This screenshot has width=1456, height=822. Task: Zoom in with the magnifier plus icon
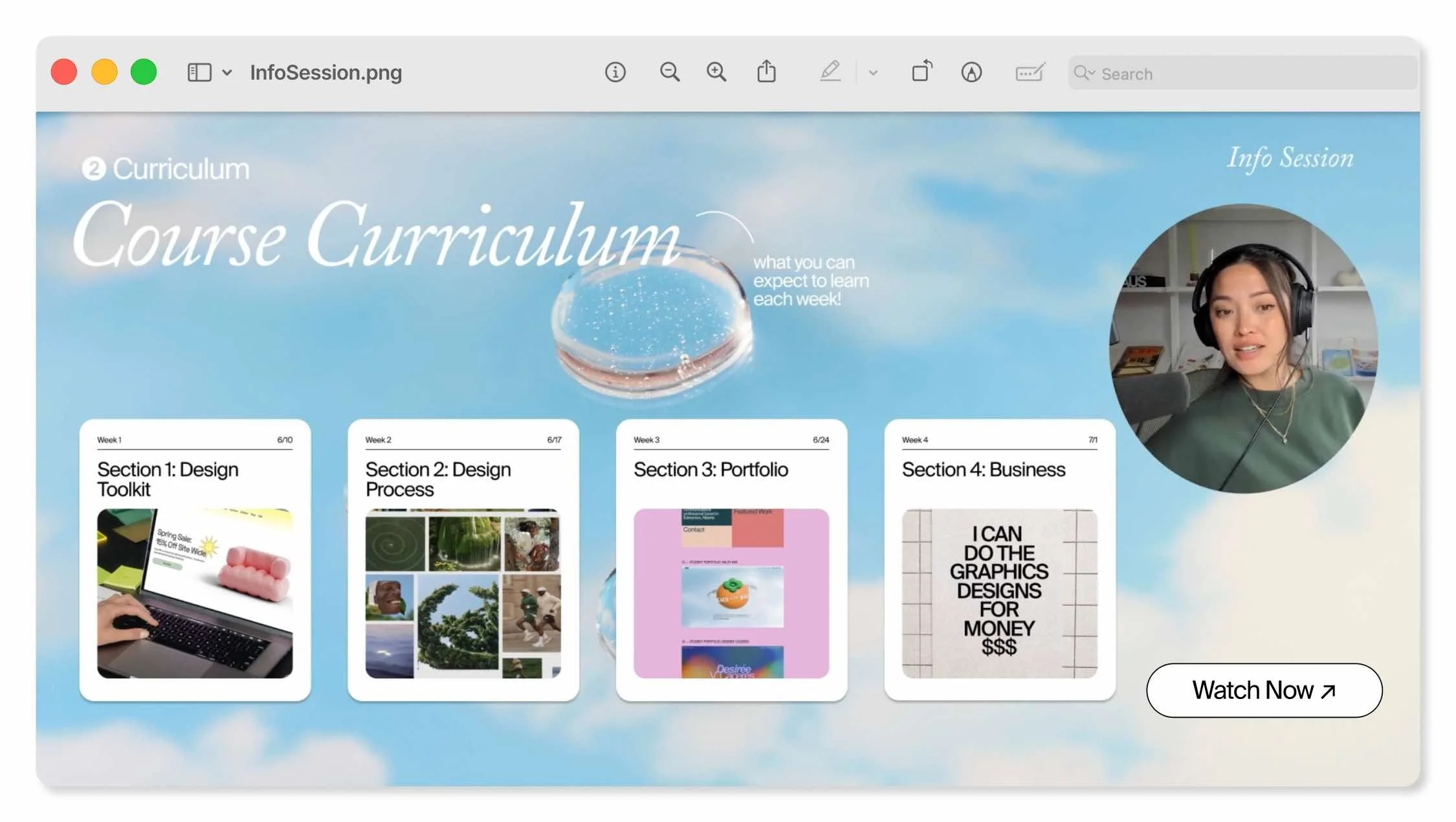(716, 72)
